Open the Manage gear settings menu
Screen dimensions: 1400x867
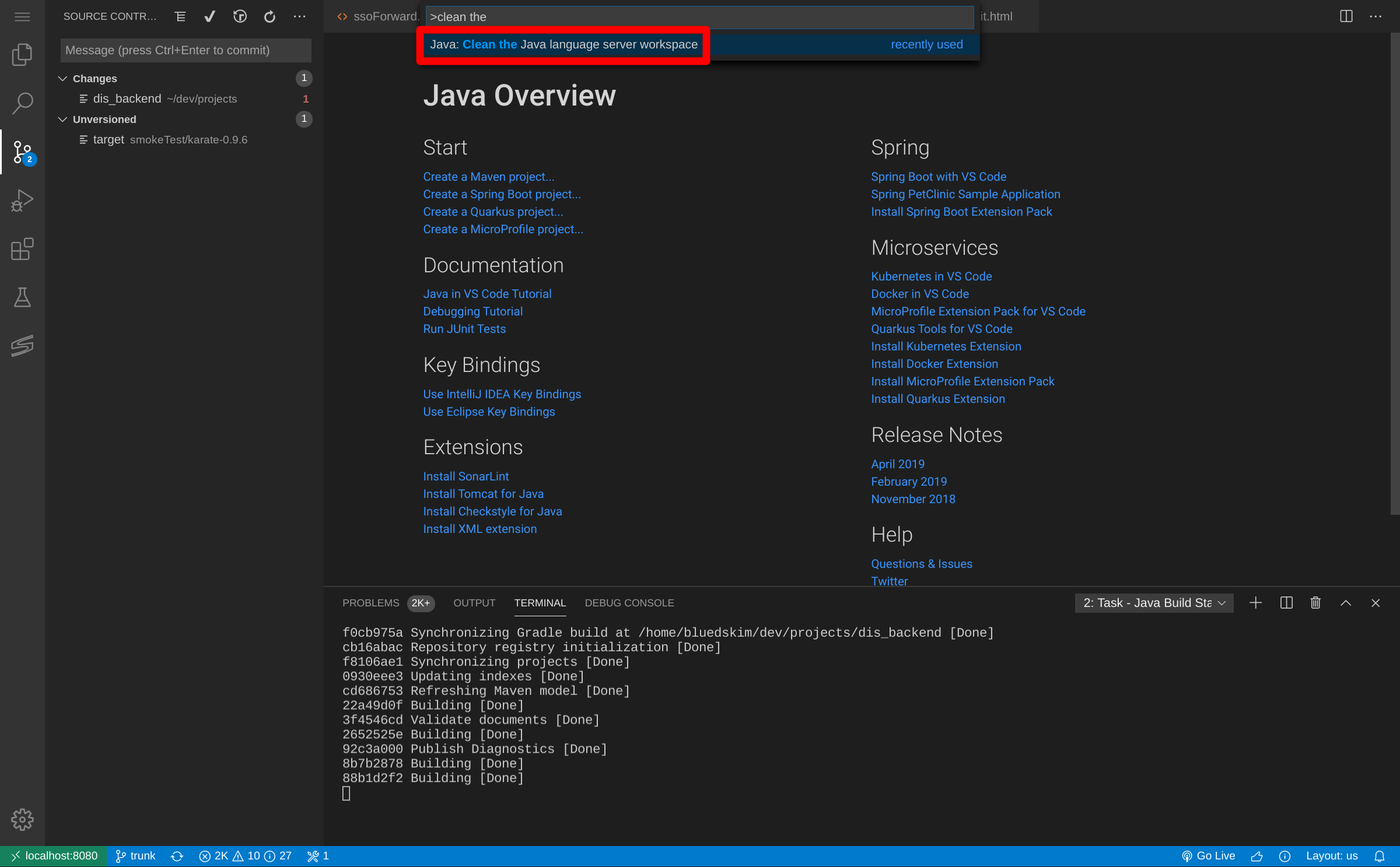pyautogui.click(x=22, y=819)
